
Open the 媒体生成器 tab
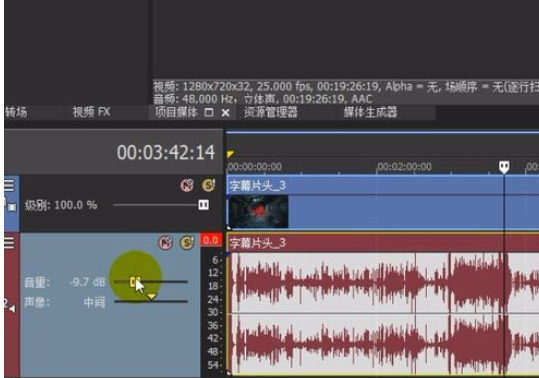click(370, 112)
